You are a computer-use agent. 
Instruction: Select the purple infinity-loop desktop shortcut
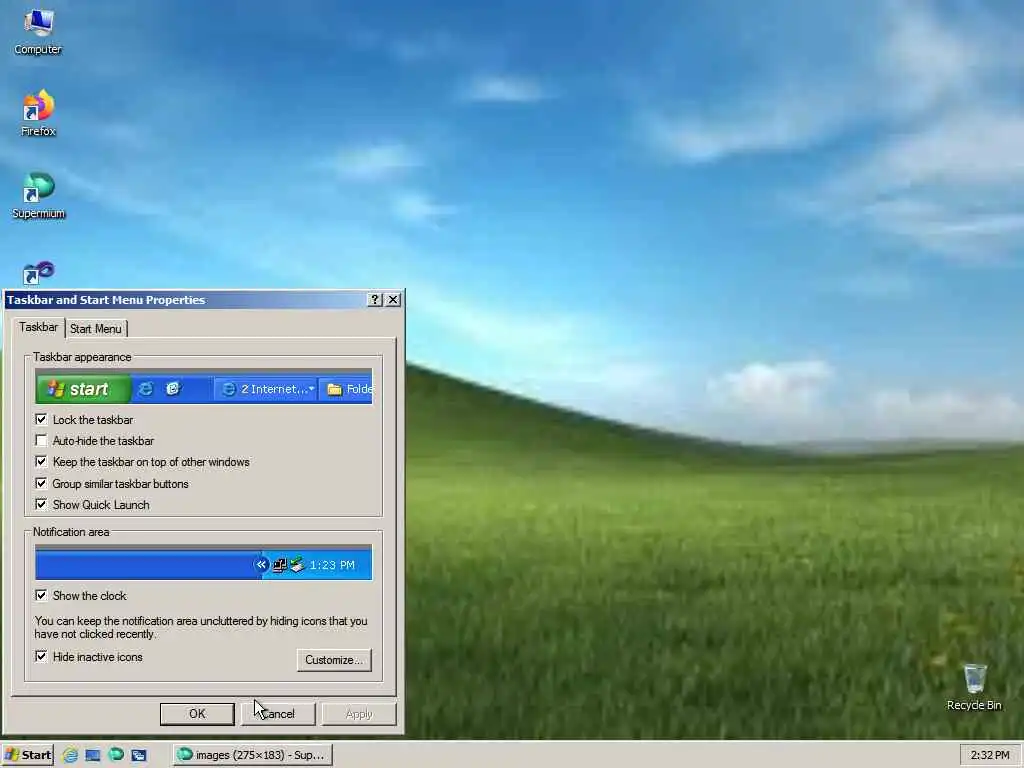tap(39, 273)
